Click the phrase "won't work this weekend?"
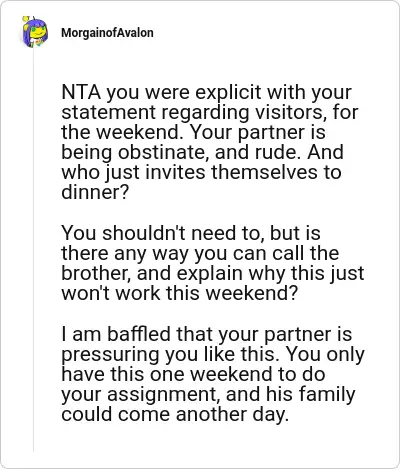 (x=179, y=293)
